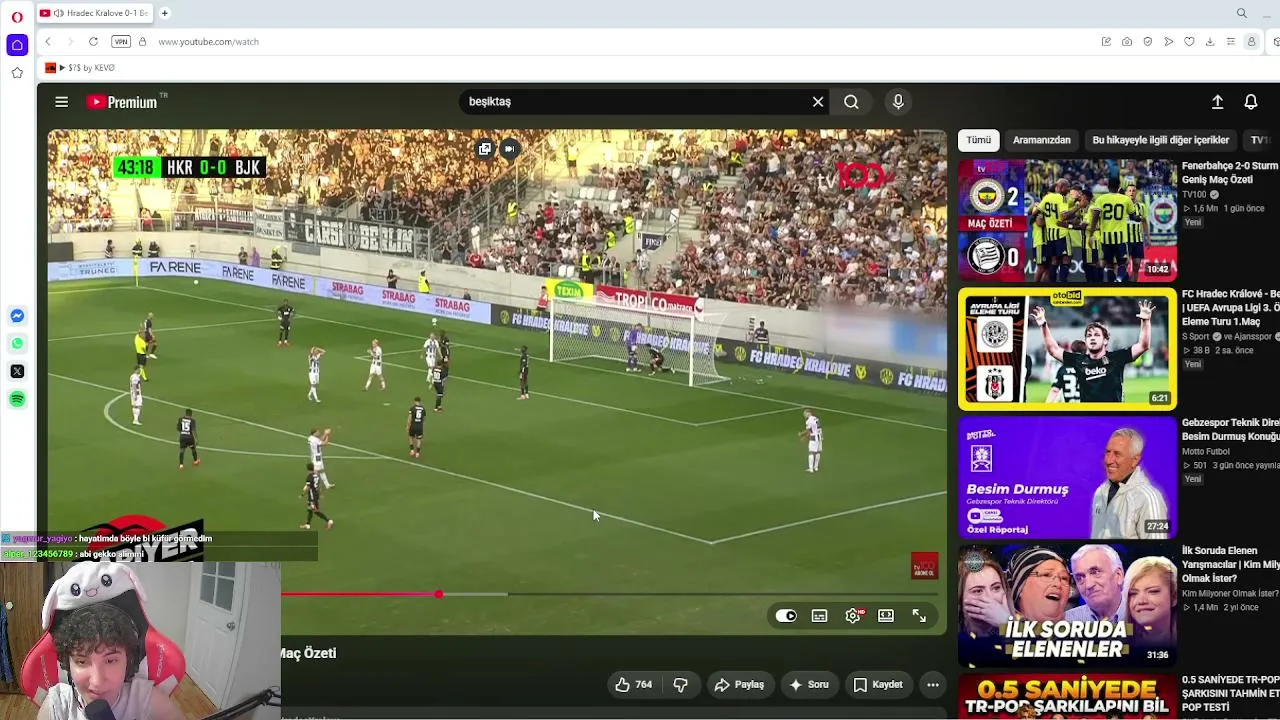Screen dimensions: 1280x720
Task: Select the Aramanızdan filter chip
Action: (1041, 140)
